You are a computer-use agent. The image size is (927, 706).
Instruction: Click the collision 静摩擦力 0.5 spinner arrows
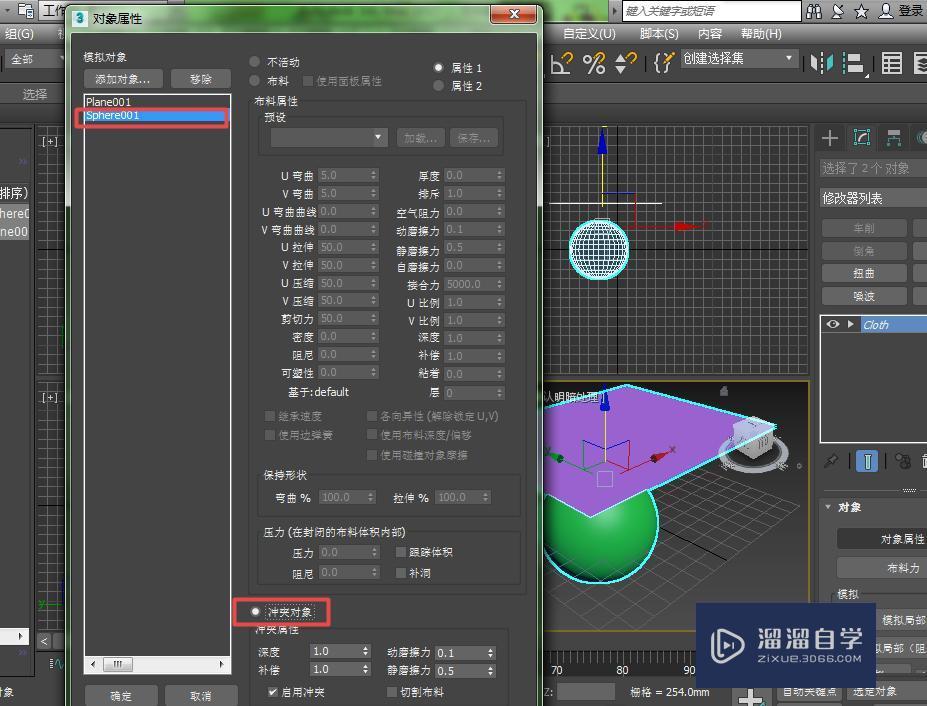490,671
